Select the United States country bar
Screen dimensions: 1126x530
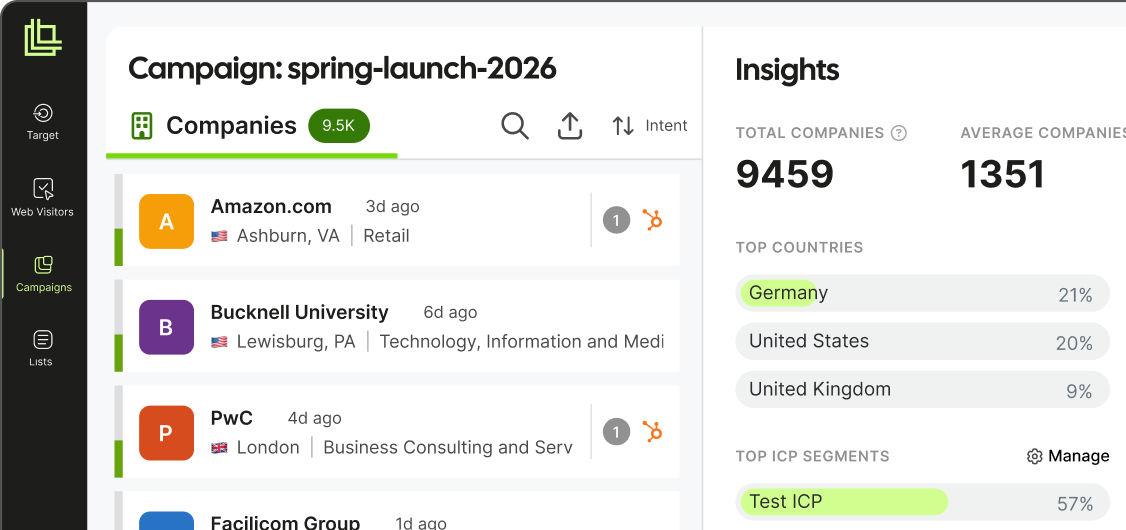[923, 341]
